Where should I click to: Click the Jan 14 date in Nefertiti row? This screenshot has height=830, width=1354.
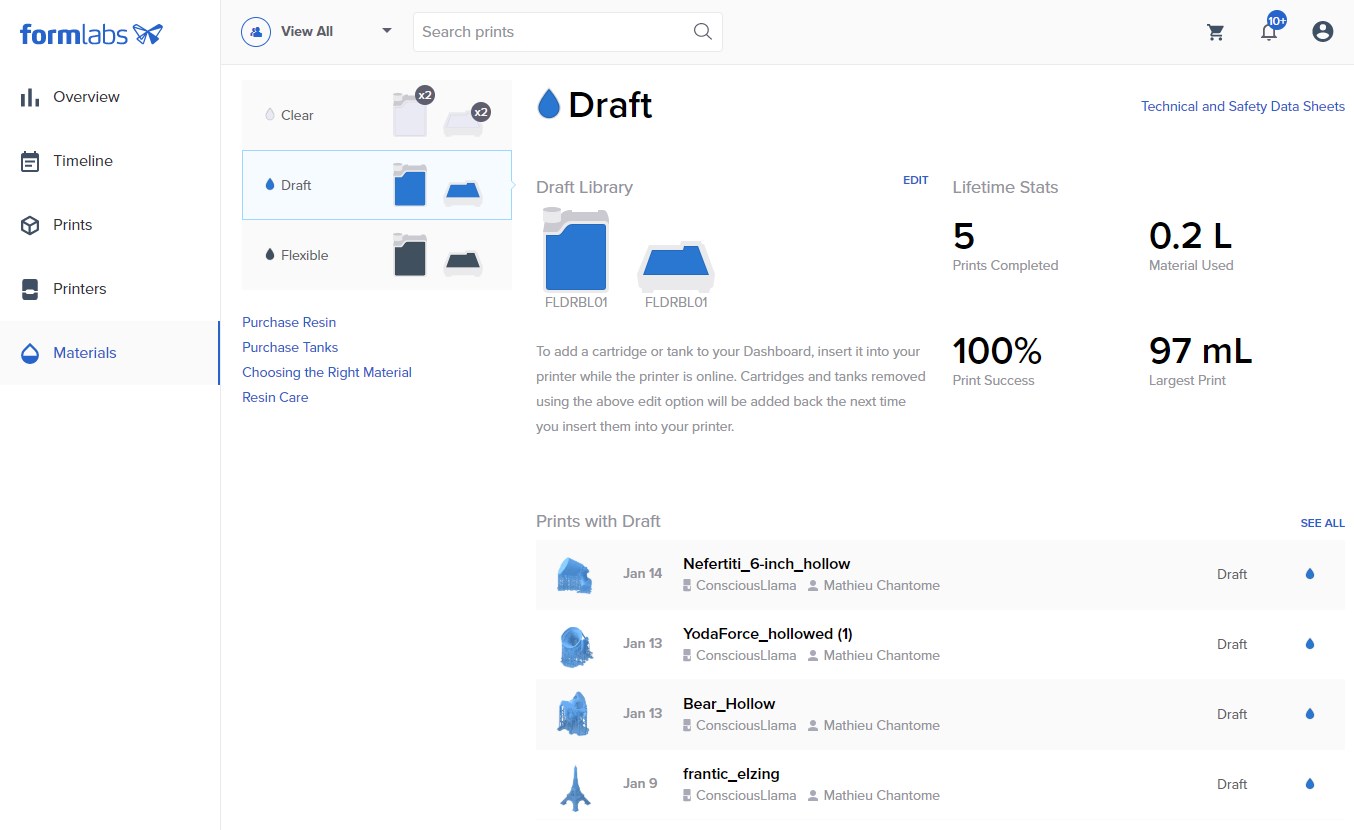(642, 573)
